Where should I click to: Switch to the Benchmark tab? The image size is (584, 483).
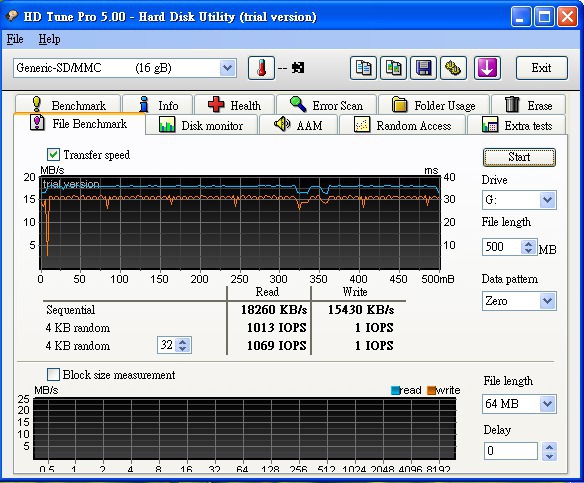tap(68, 104)
